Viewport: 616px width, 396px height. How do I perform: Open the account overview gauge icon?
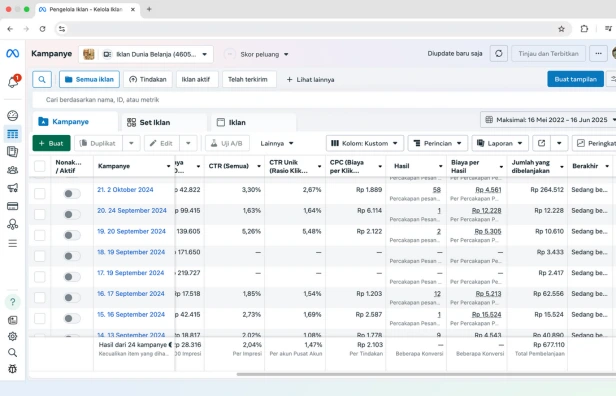[13, 116]
